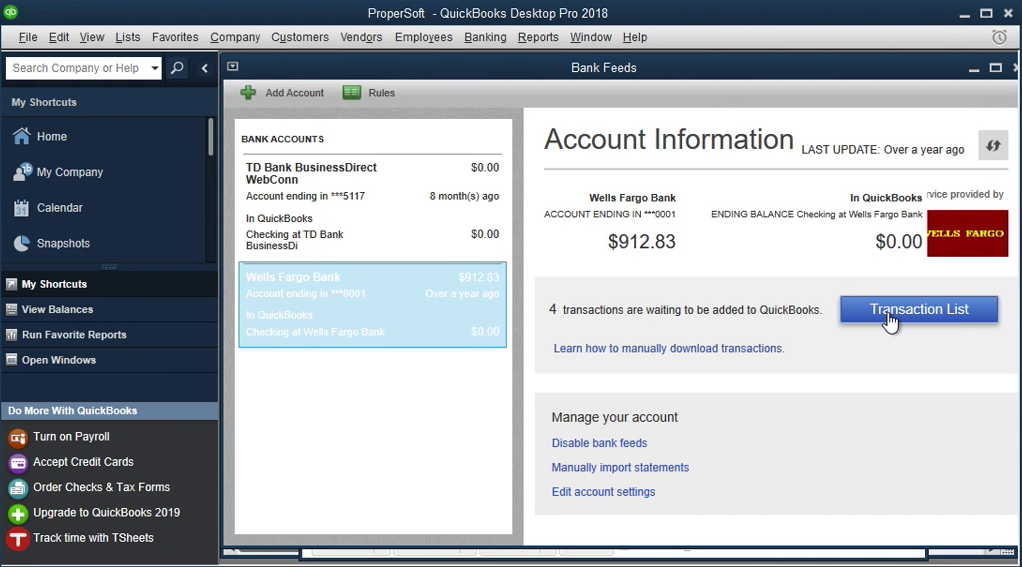Click the green Rules icon
The image size is (1022, 567).
(x=352, y=93)
